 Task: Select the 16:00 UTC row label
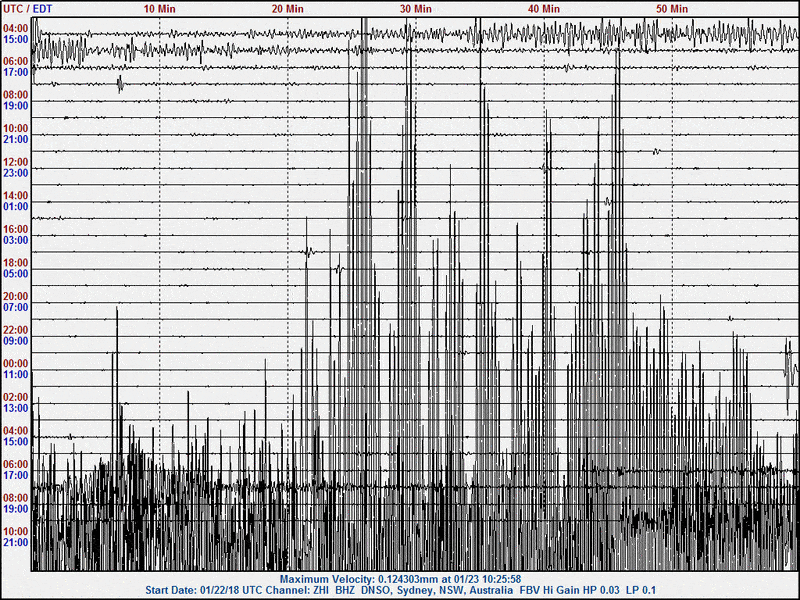[16, 229]
